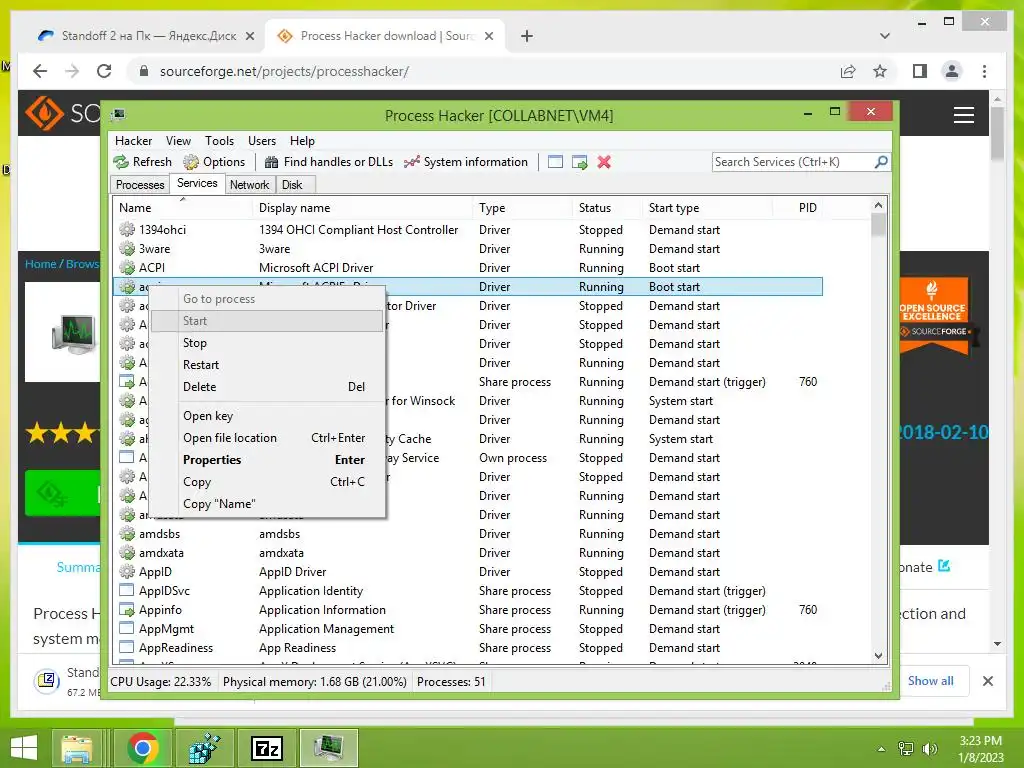
Task: Click the search magnifier icon in Process Hacker
Action: 881,161
